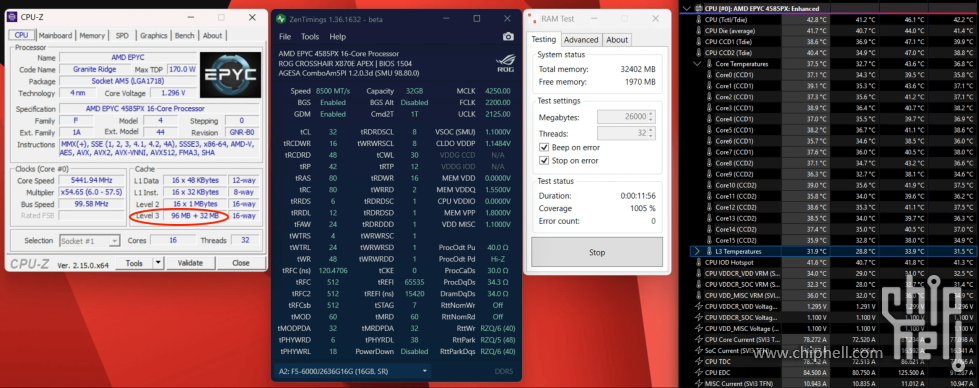Open the SPD tab in CPU-Z
979x388 pixels.
pos(122,36)
